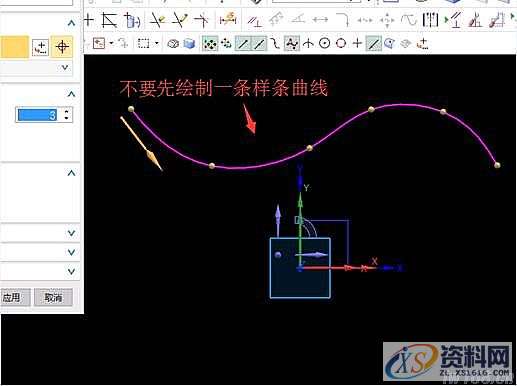Click the wireframe display icon

tap(173, 44)
